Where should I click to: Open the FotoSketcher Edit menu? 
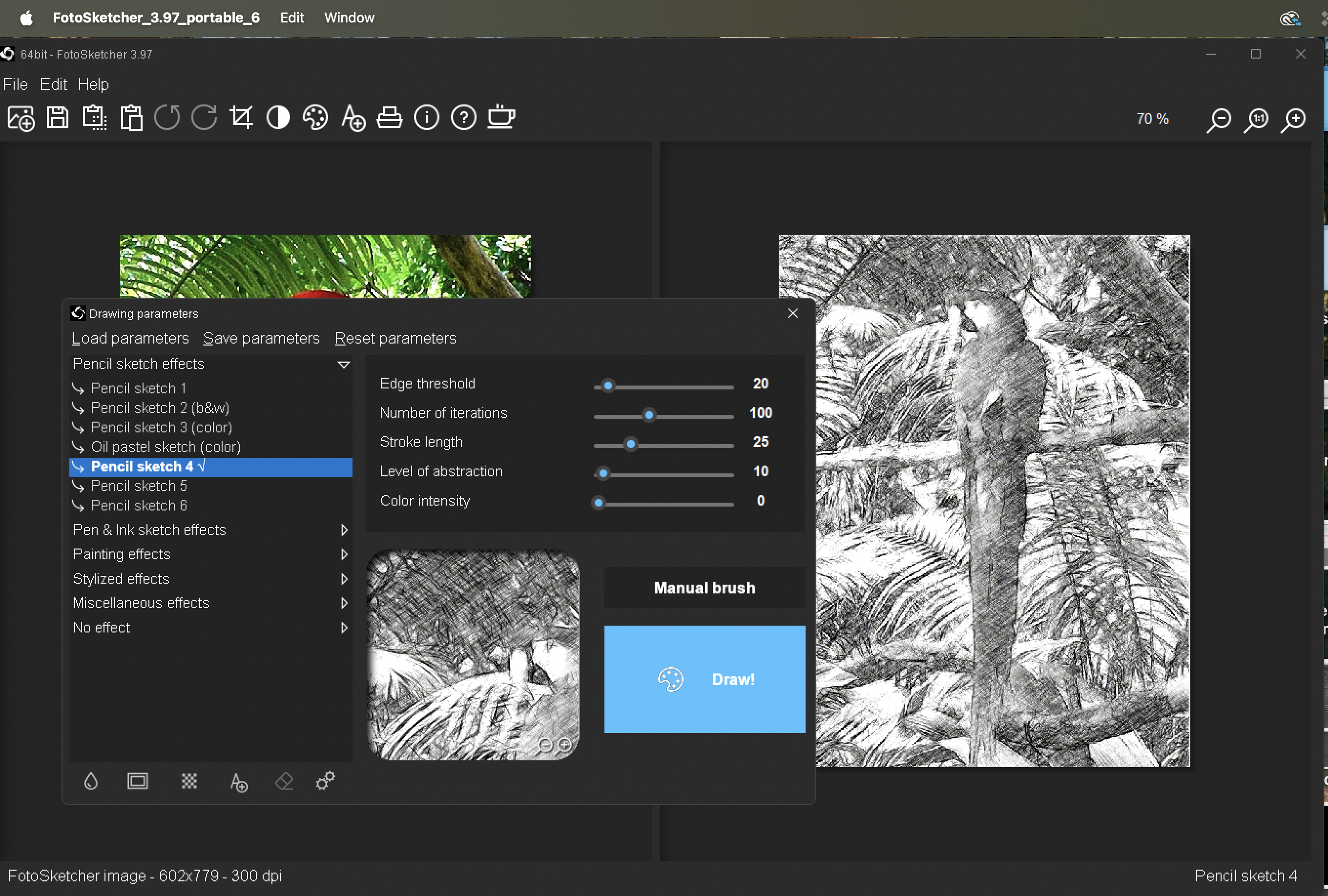(x=54, y=84)
